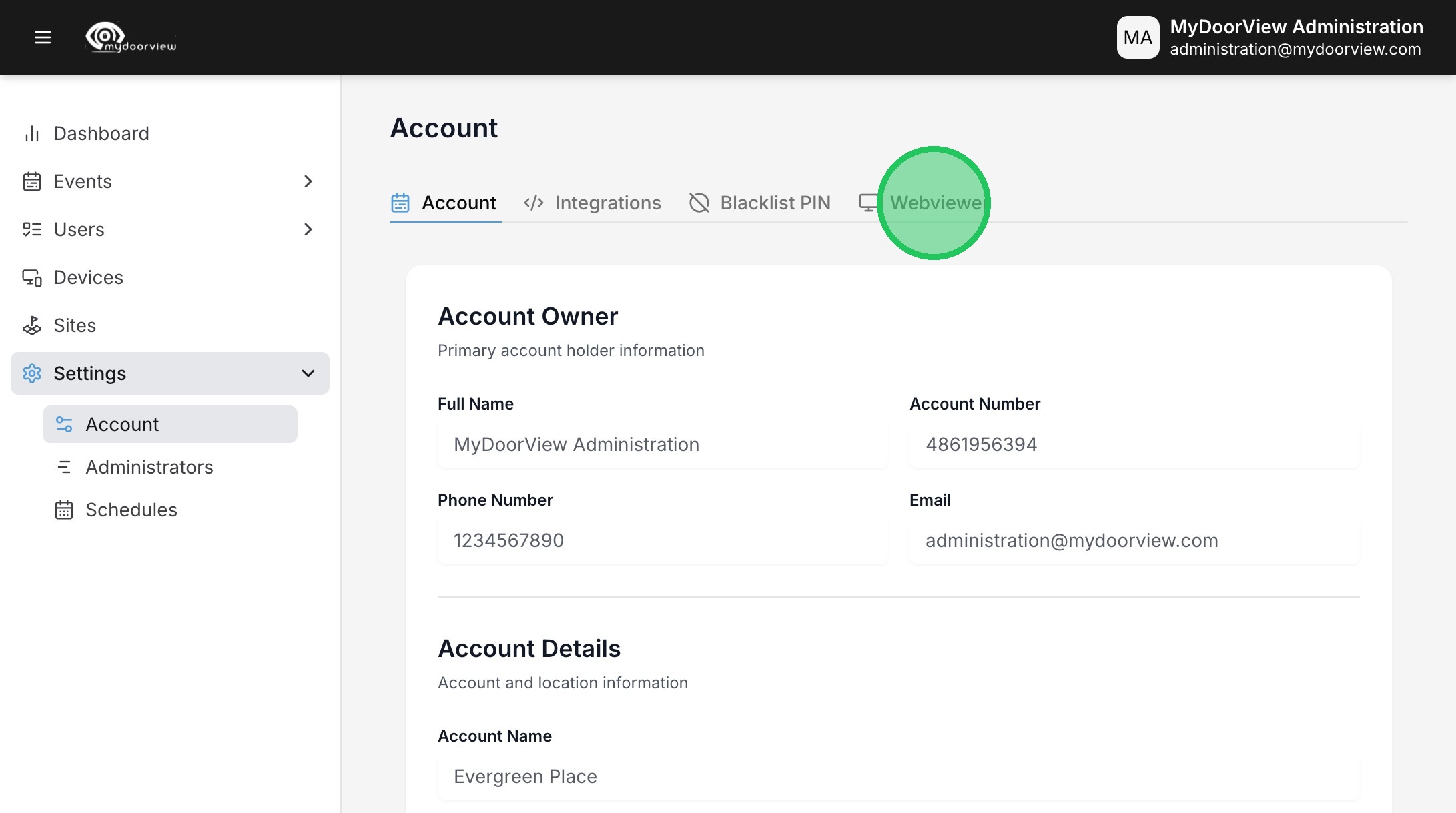The height and width of the screenshot is (813, 1456).
Task: Click the Account Name field
Action: pyautogui.click(x=898, y=777)
